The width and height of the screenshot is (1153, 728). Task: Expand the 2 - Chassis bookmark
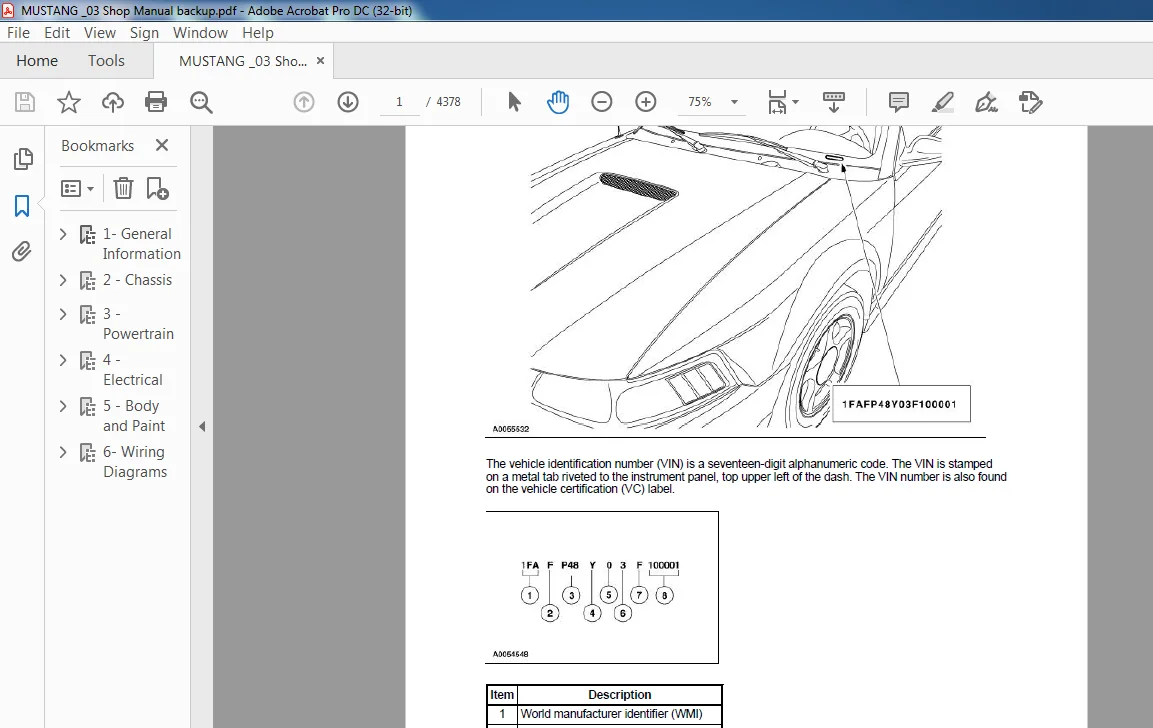pos(63,280)
